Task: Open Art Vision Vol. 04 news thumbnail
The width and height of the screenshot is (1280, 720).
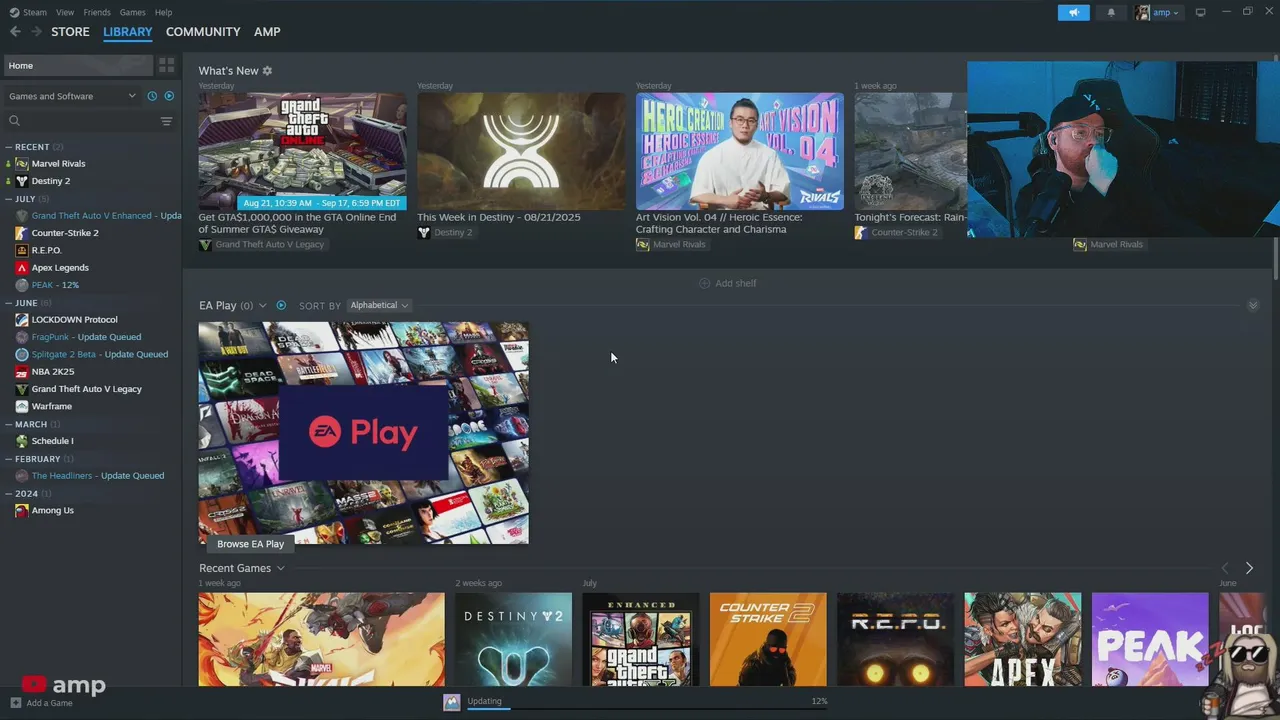Action: point(739,151)
